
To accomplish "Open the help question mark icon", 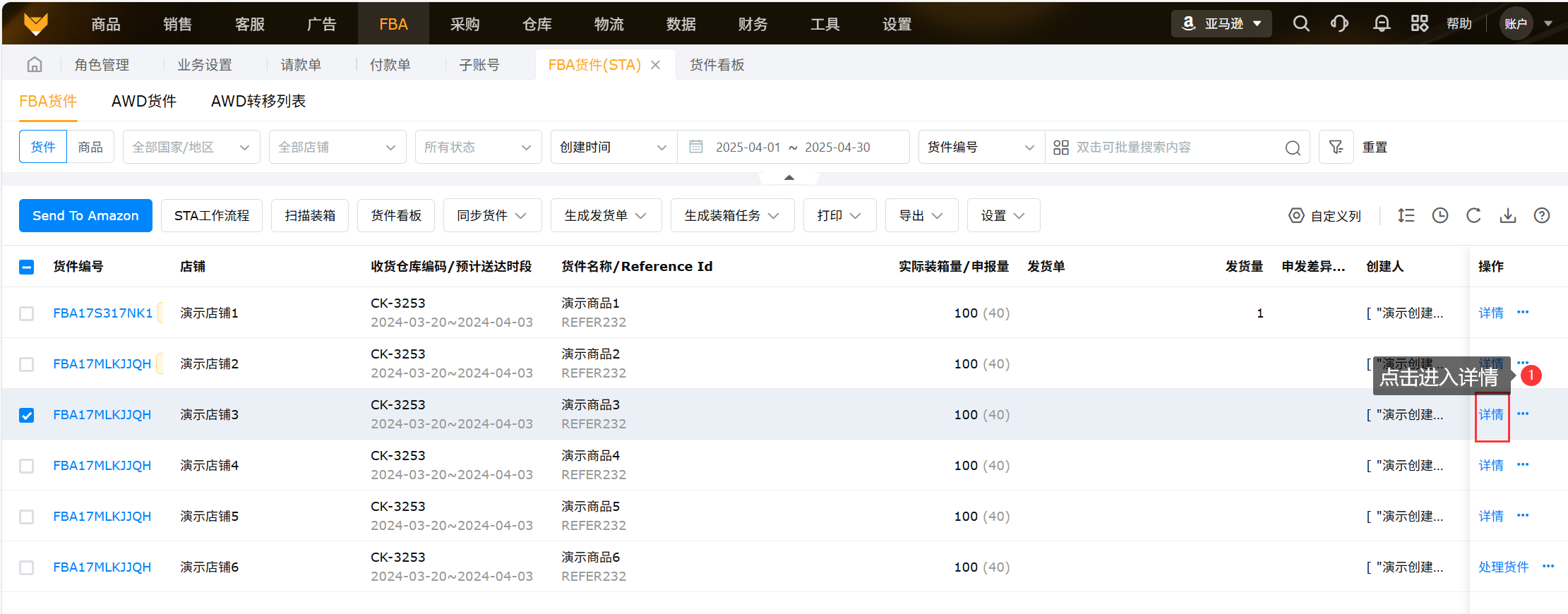I will 1541,216.
